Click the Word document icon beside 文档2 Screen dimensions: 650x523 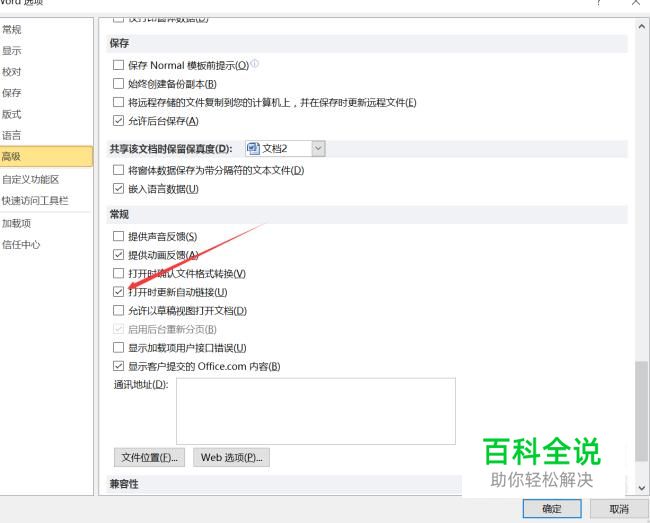pos(253,148)
